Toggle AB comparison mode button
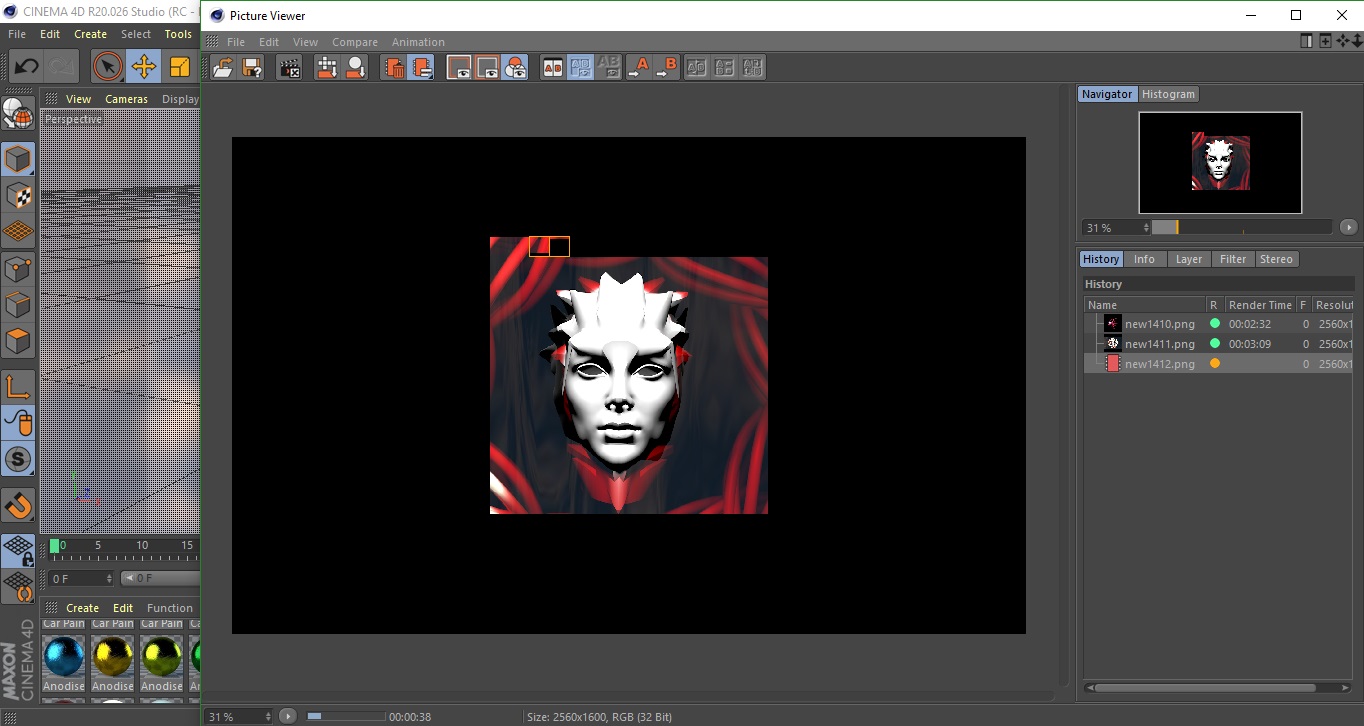Viewport: 1364px width, 726px height. click(552, 68)
